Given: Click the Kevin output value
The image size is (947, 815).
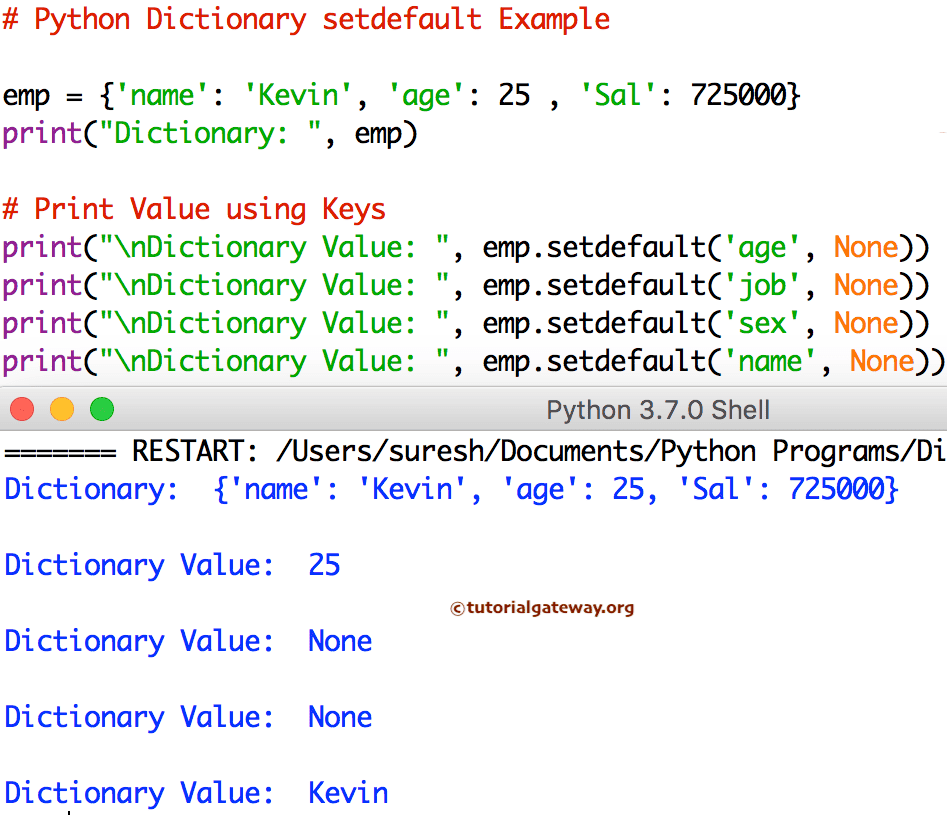Looking at the screenshot, I should (347, 792).
